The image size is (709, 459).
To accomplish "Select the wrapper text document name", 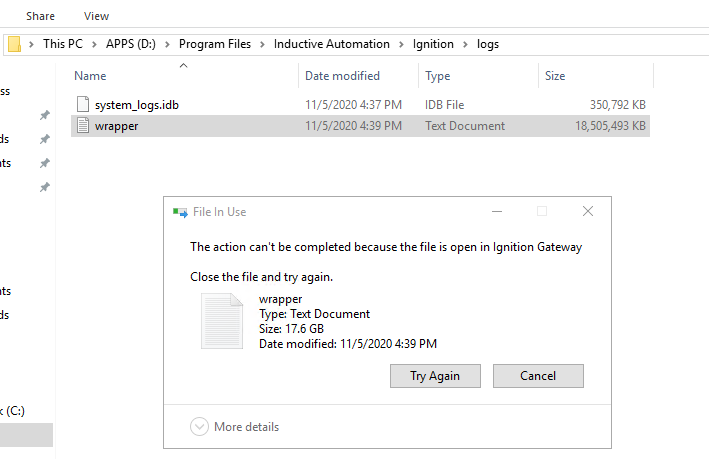I will 116,126.
